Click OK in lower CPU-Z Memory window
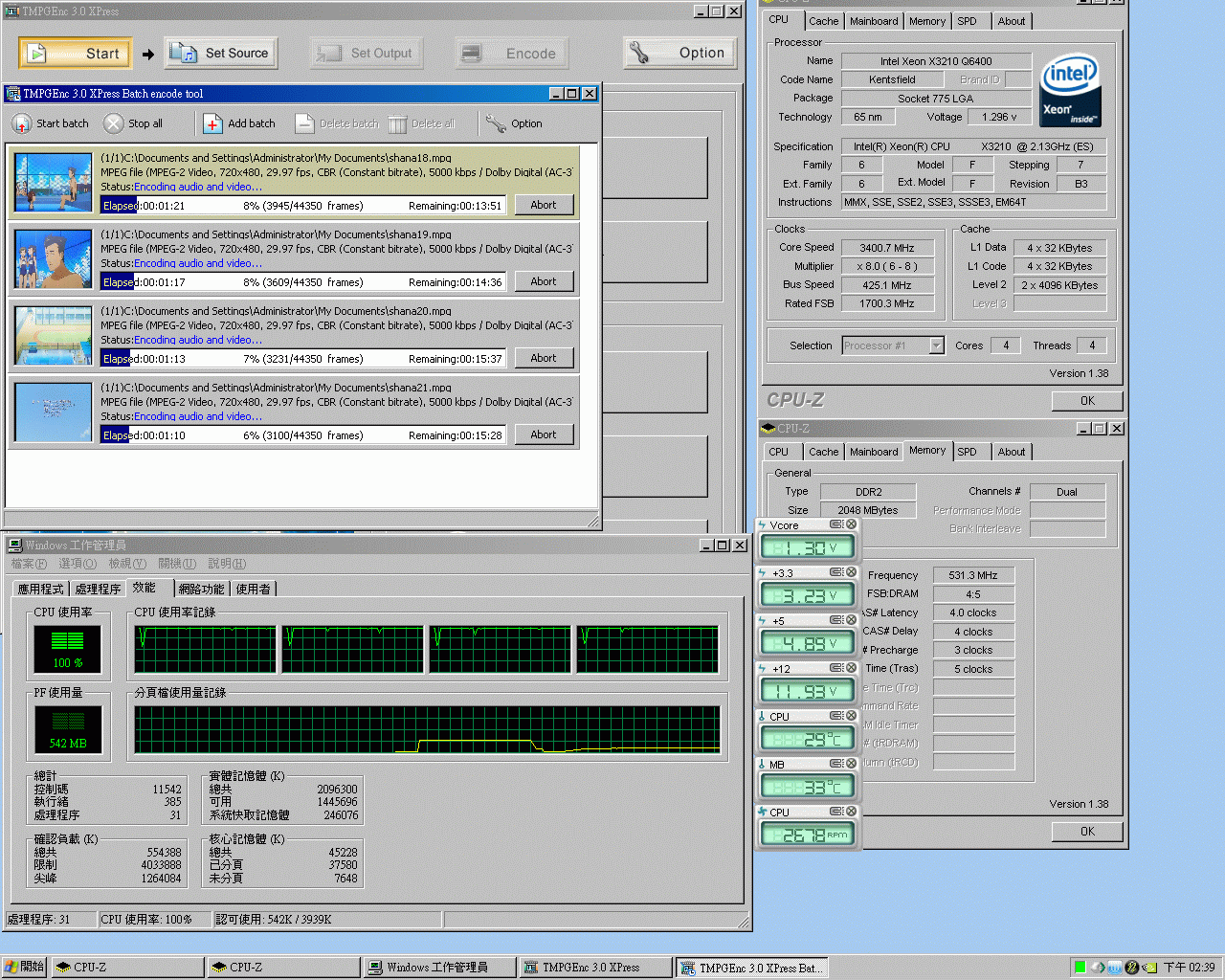 (x=1087, y=832)
